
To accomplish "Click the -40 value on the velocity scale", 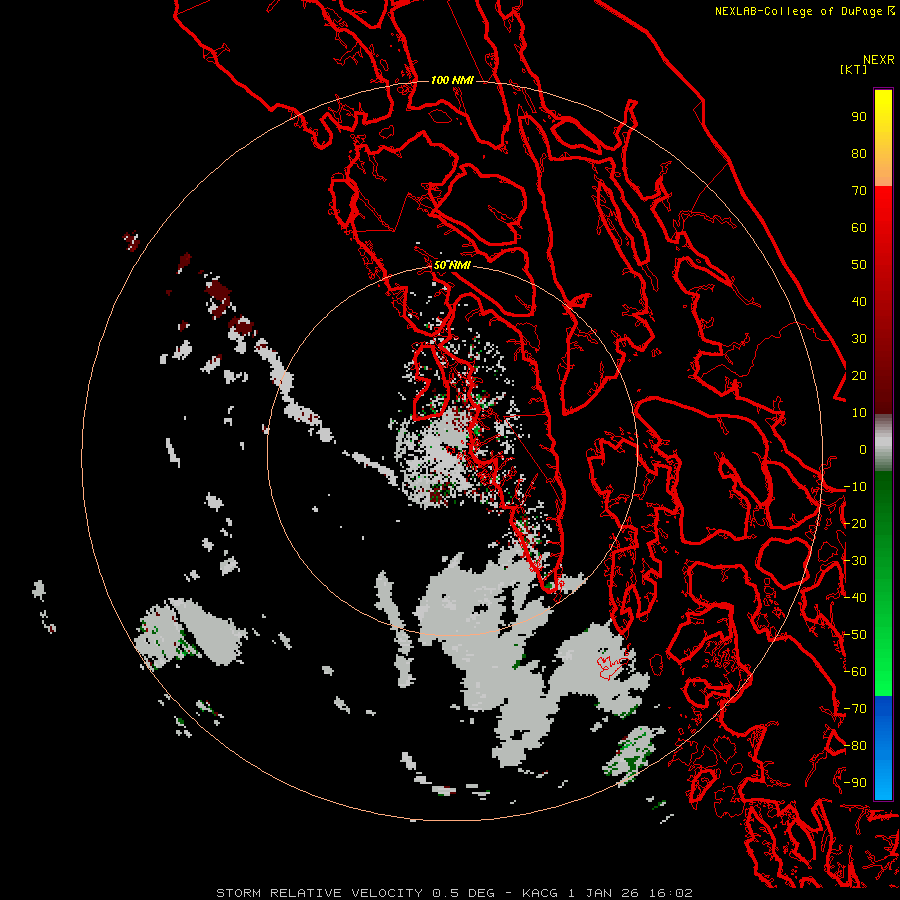I will click(x=855, y=598).
